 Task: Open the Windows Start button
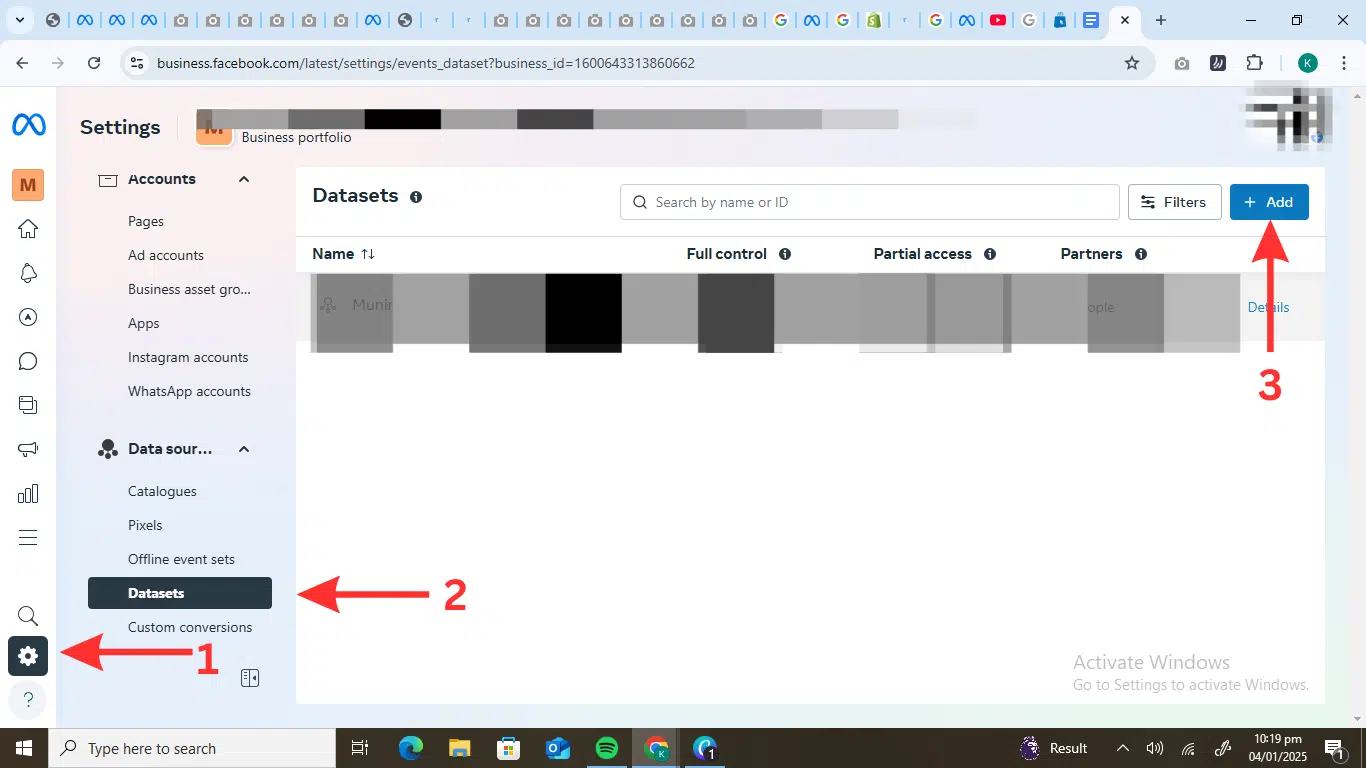coord(24,748)
